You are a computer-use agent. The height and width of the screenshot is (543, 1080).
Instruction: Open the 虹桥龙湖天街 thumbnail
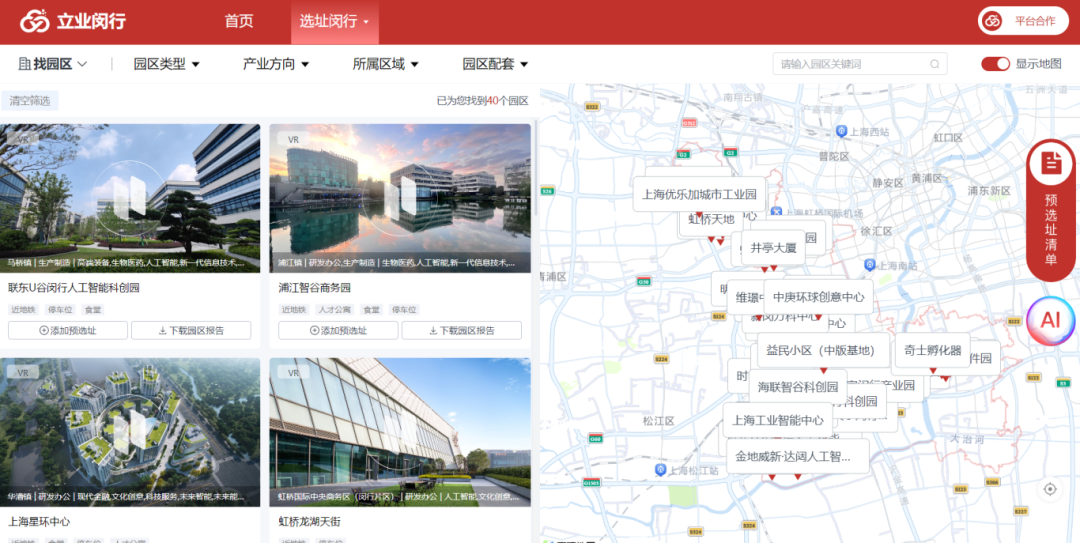(400, 432)
